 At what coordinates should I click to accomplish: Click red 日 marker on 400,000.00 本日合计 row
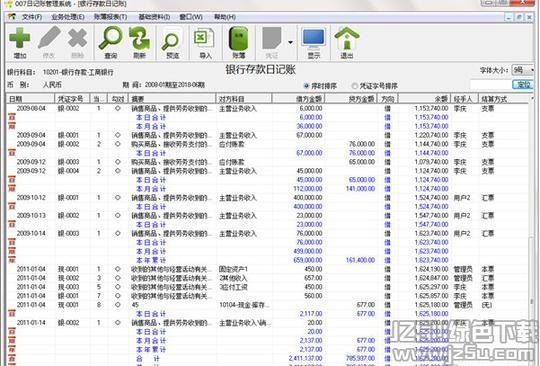(12, 207)
